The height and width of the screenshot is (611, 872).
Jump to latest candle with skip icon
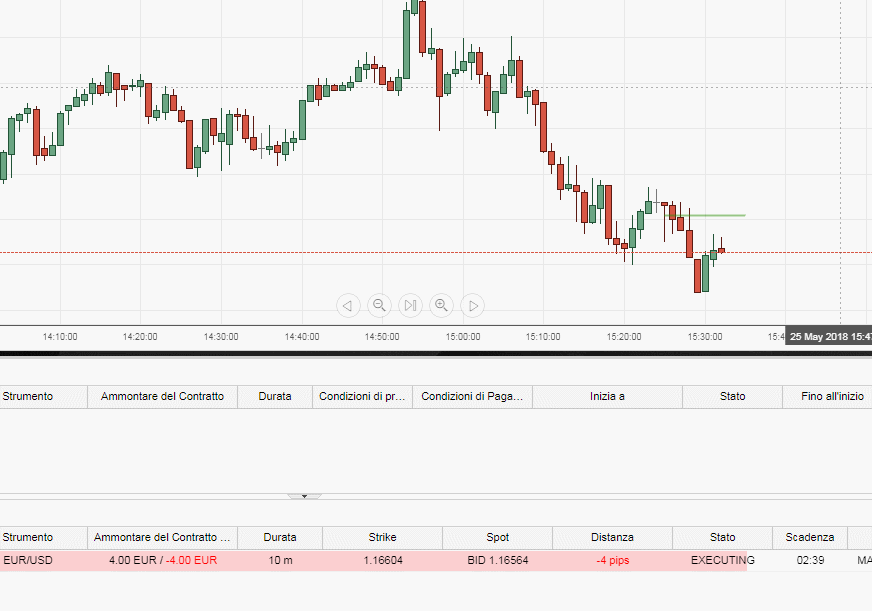410,306
